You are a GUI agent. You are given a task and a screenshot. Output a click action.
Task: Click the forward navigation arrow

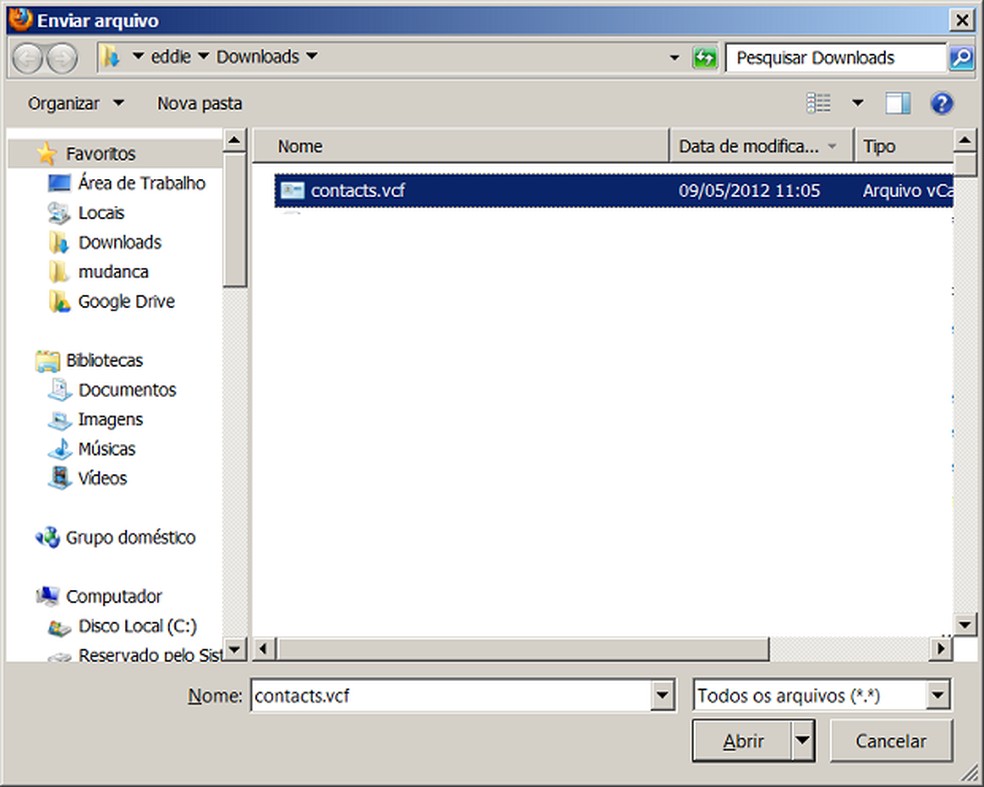pos(62,58)
